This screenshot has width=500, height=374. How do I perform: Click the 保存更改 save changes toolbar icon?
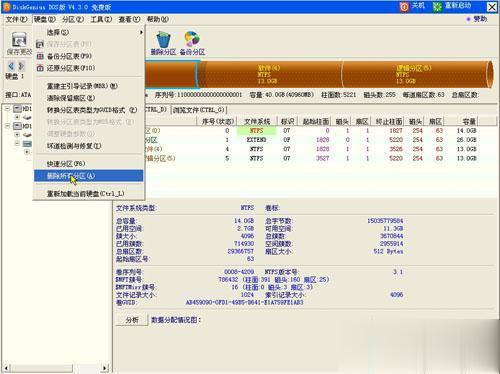pos(19,40)
